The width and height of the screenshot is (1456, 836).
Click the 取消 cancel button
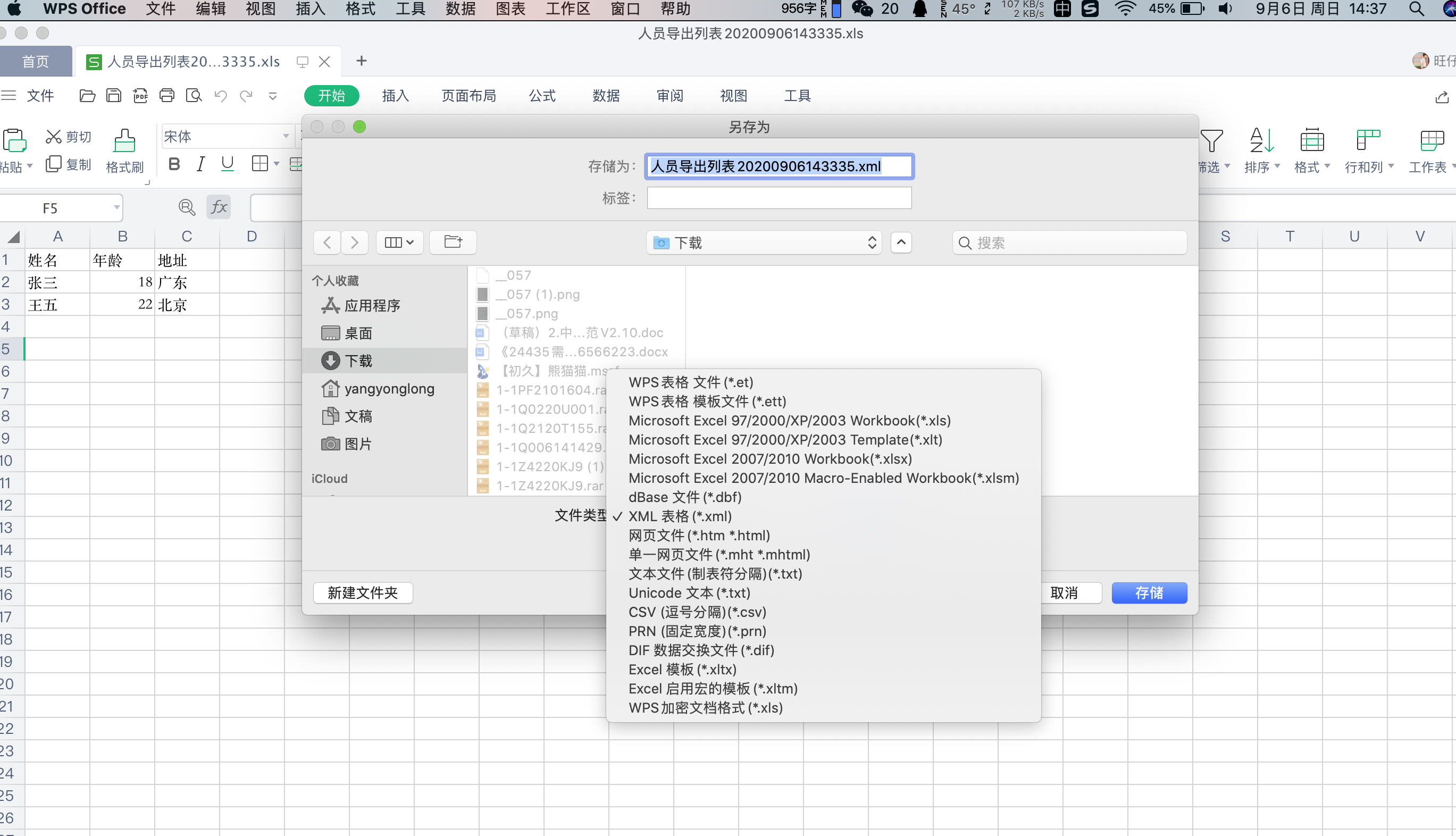point(1065,593)
